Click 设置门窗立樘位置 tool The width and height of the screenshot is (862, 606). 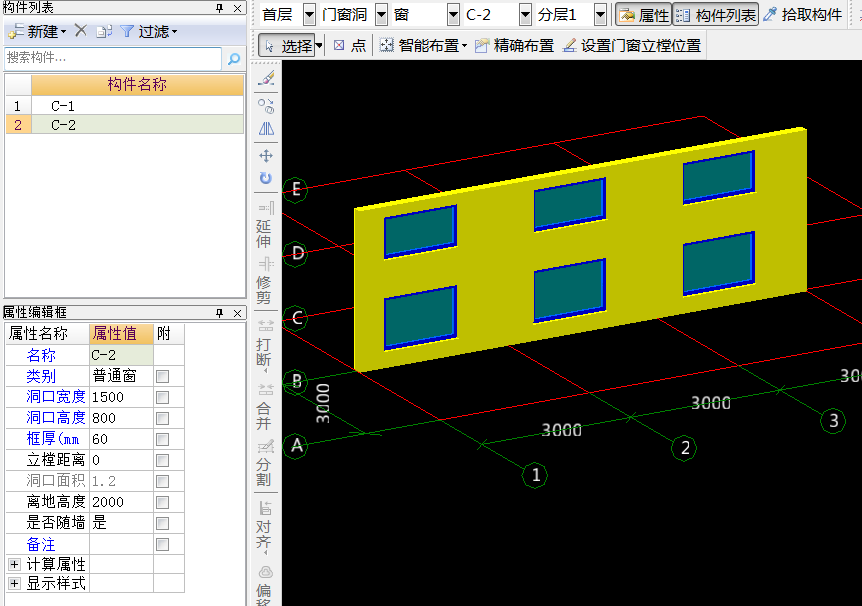coord(632,45)
